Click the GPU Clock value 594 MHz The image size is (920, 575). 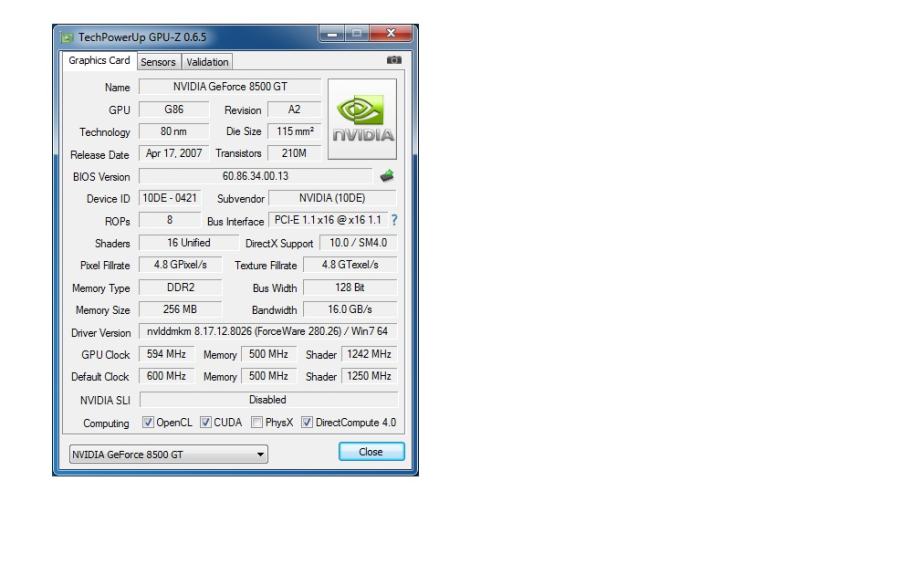[x=166, y=354]
